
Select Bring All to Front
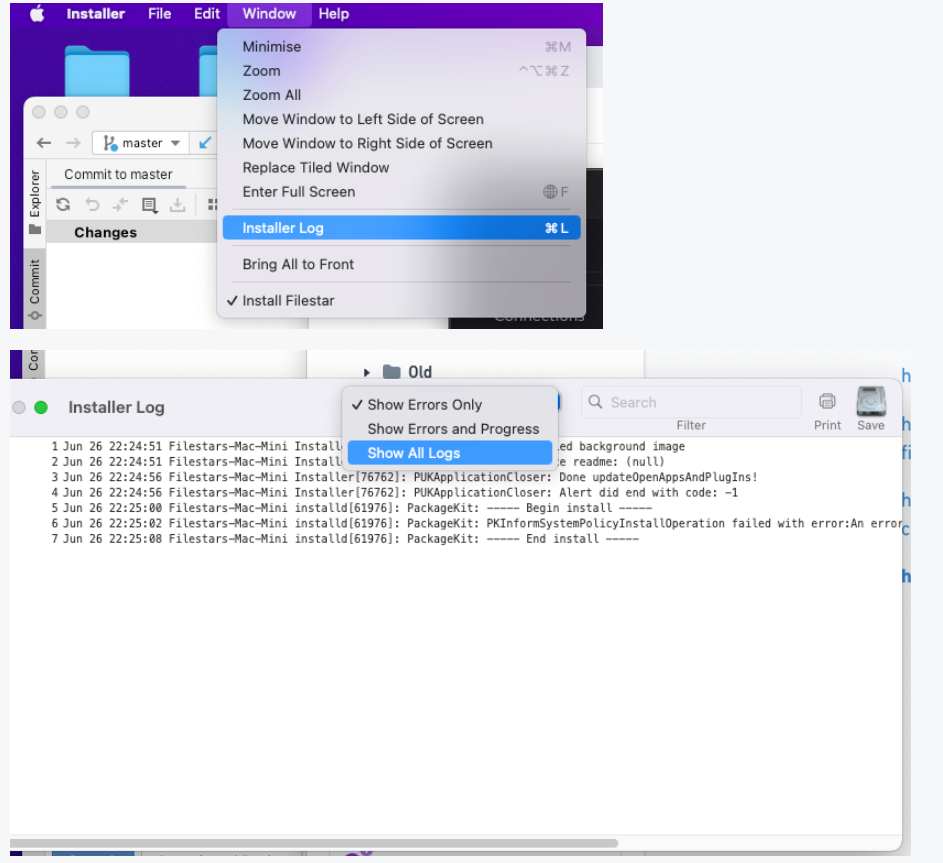pyautogui.click(x=401, y=265)
